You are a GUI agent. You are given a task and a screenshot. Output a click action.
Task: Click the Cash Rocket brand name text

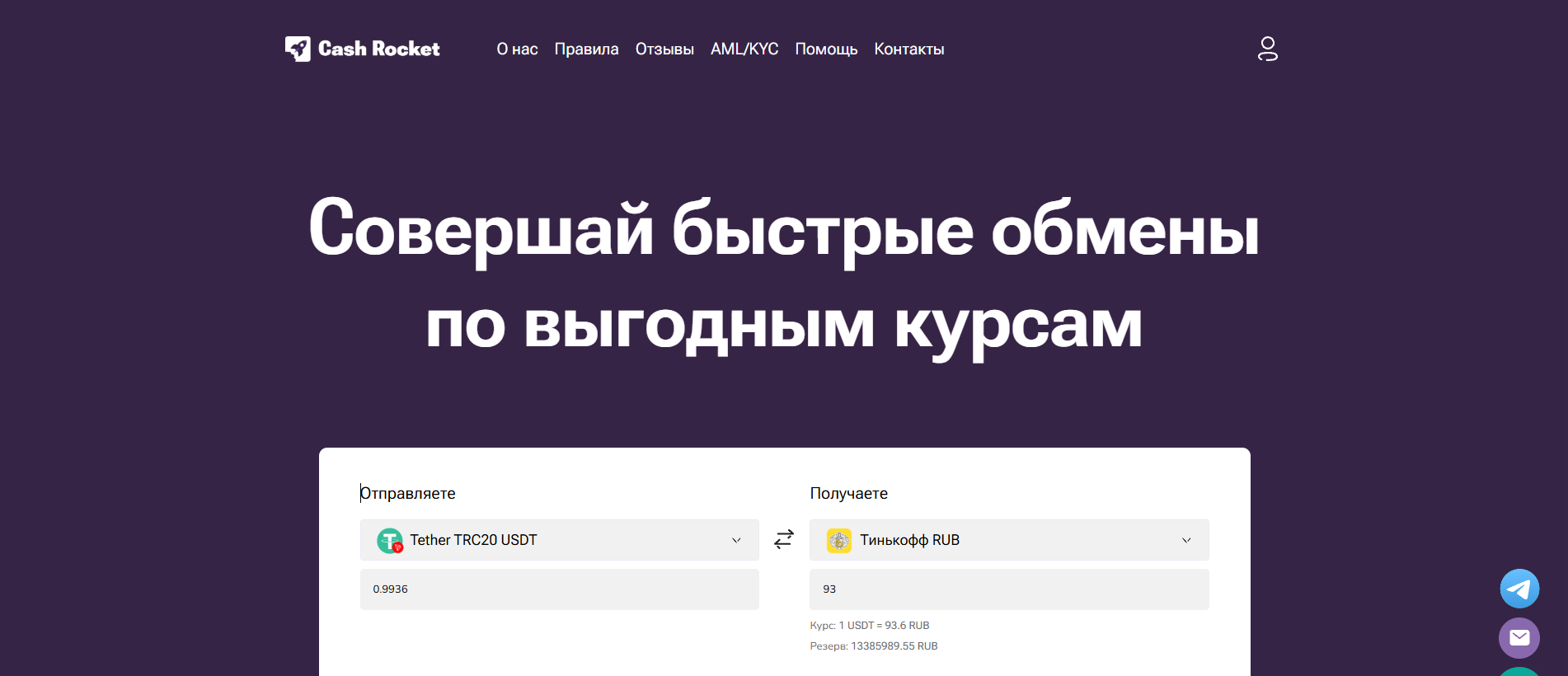tap(379, 49)
